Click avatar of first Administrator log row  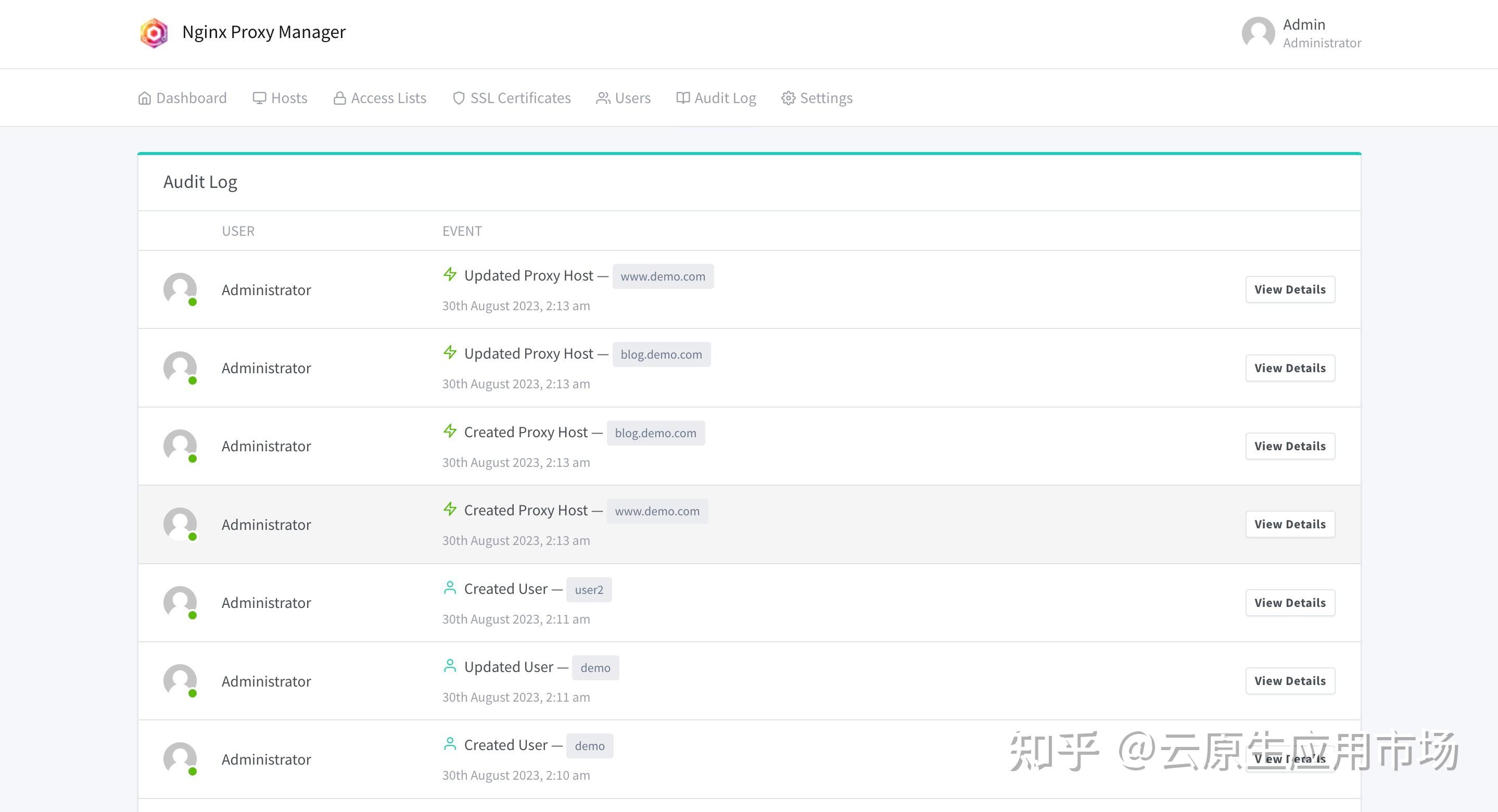coord(180,289)
